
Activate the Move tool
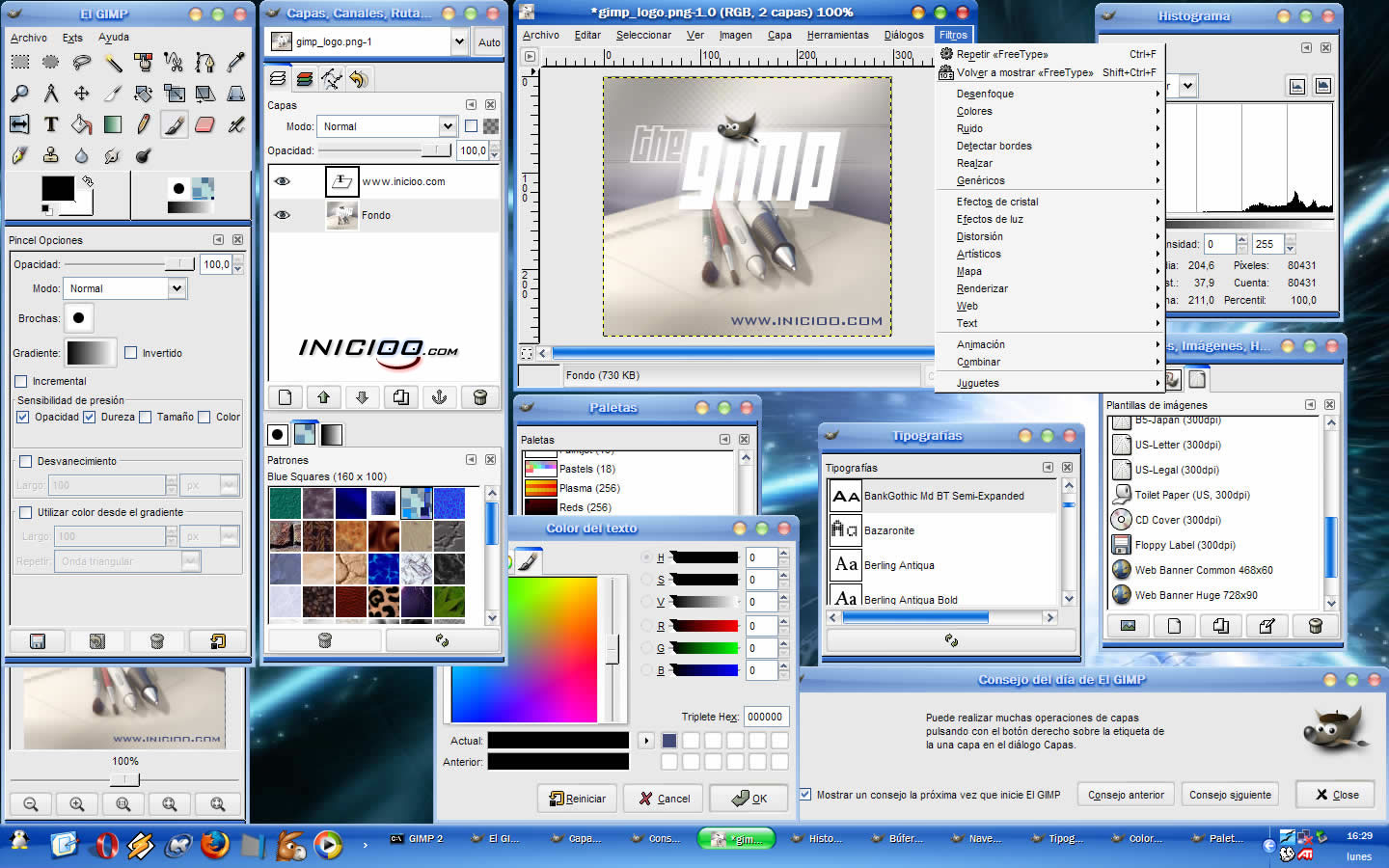(82, 94)
